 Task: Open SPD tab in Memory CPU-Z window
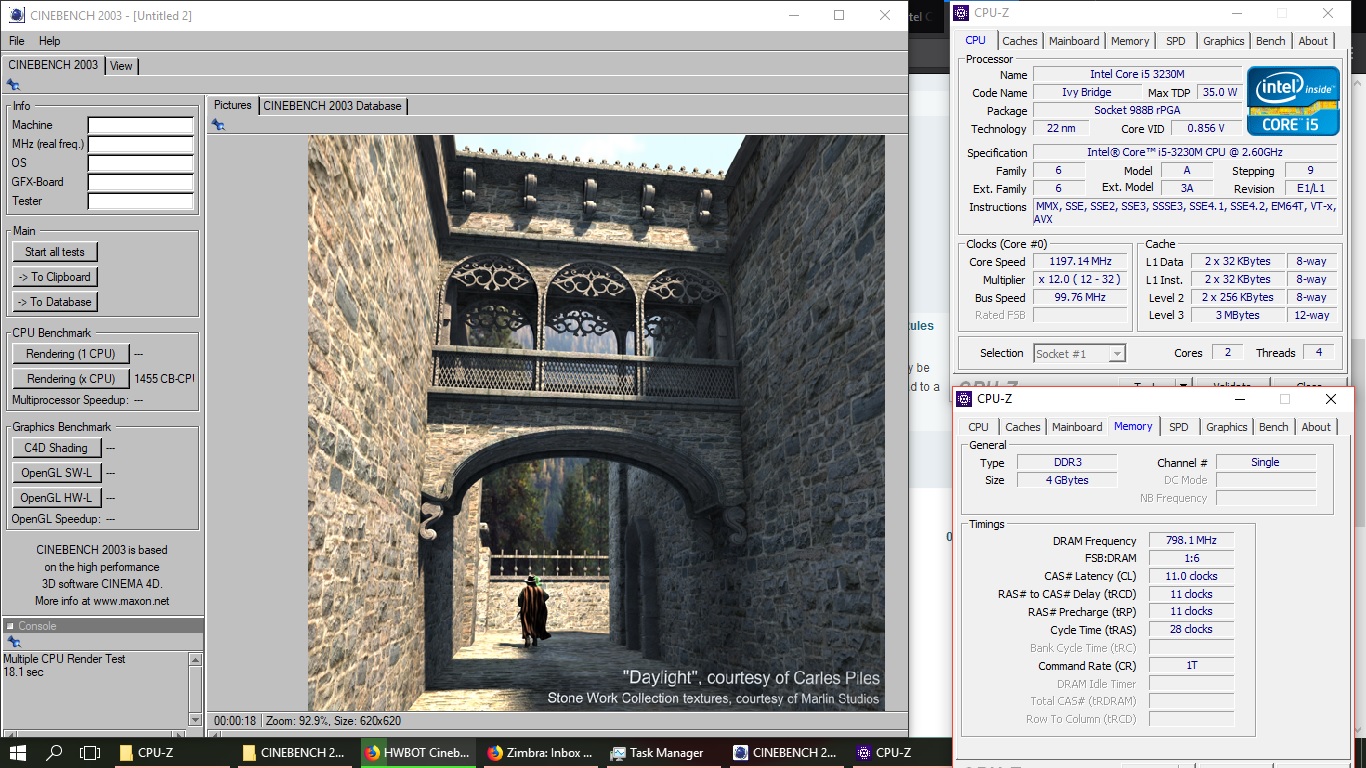[x=1179, y=427]
